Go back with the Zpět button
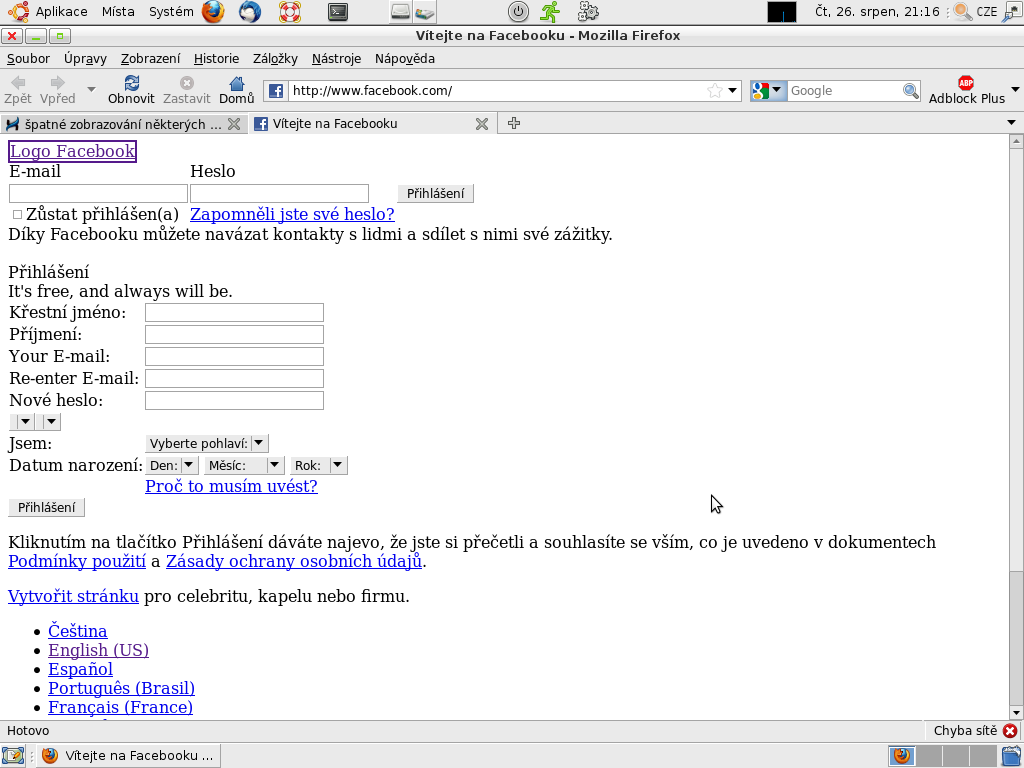Image resolution: width=1024 pixels, height=768 pixels. [18, 90]
